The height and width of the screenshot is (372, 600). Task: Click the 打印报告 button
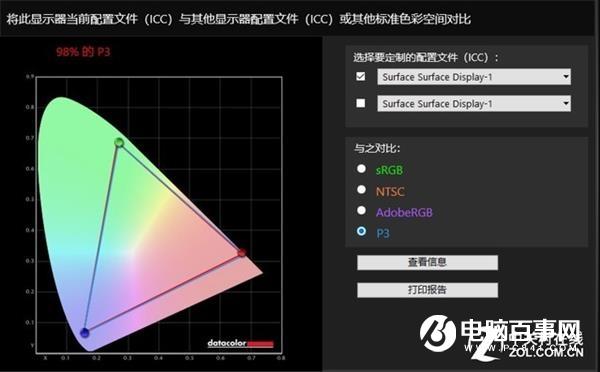click(427, 290)
